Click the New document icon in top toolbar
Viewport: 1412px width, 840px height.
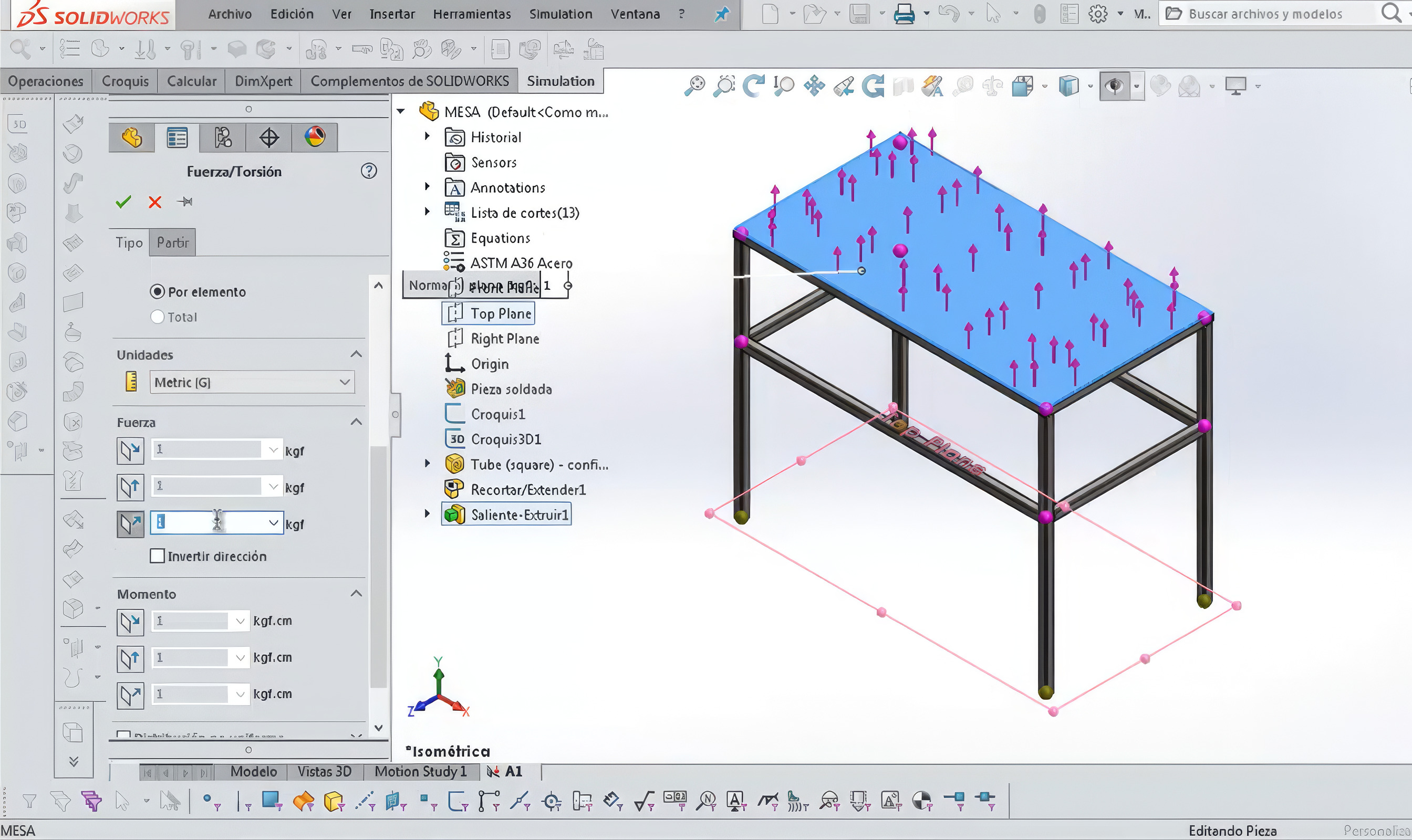coord(770,14)
